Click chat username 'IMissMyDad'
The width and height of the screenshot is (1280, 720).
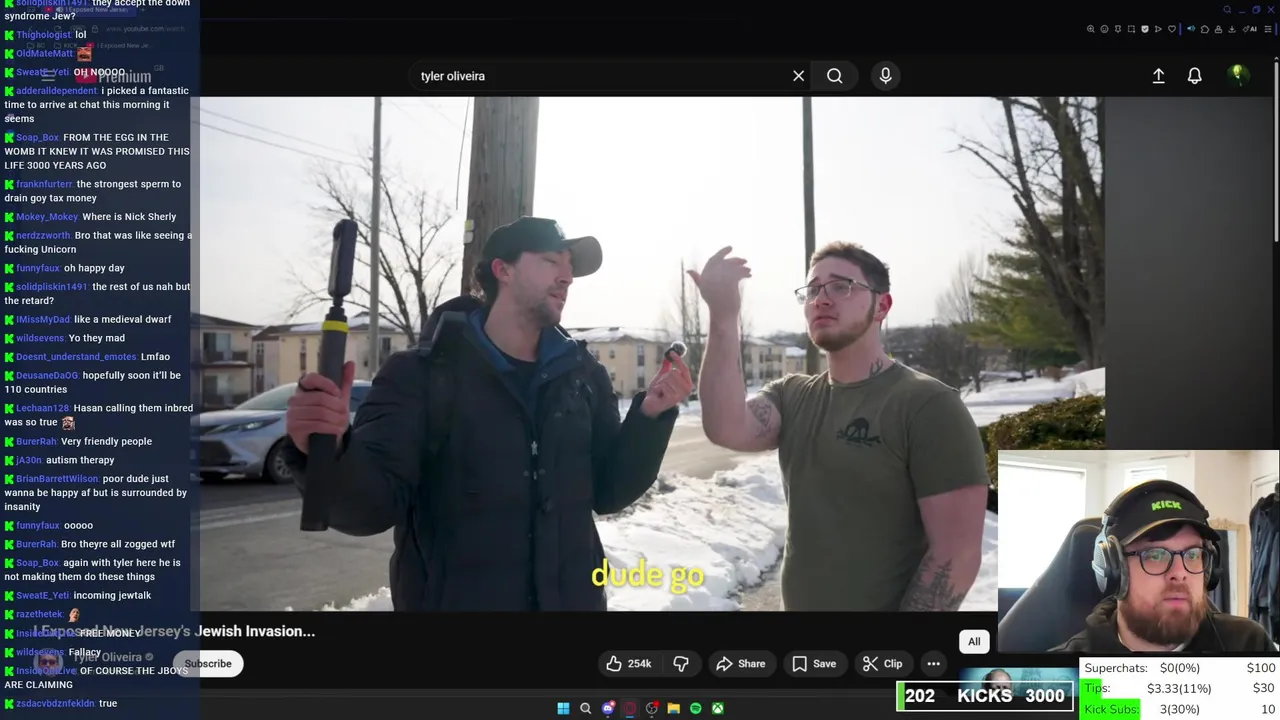(x=43, y=319)
